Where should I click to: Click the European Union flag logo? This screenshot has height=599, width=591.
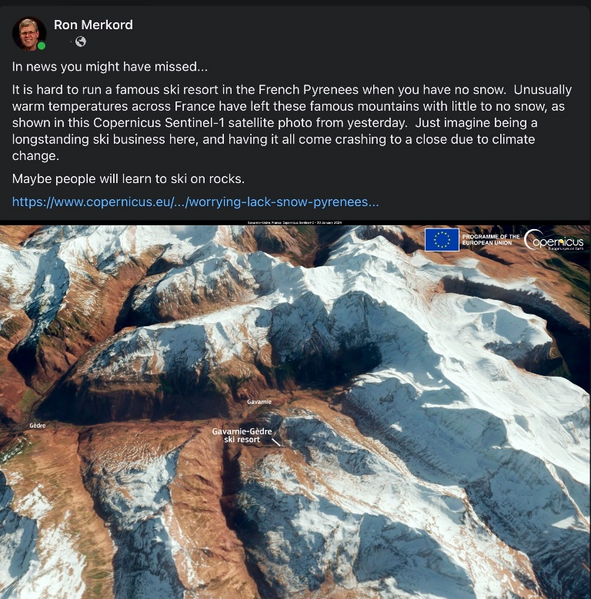pyautogui.click(x=442, y=240)
